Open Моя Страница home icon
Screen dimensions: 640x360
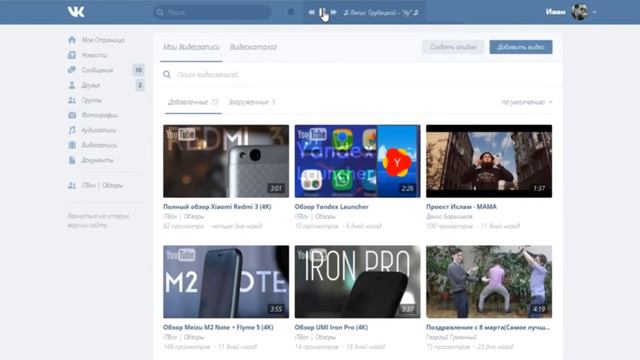pos(72,40)
